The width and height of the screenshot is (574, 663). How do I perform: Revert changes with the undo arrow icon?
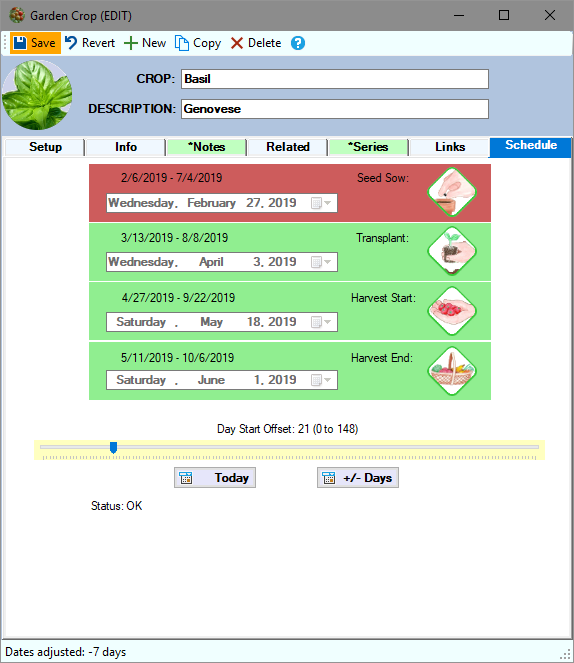tap(71, 43)
